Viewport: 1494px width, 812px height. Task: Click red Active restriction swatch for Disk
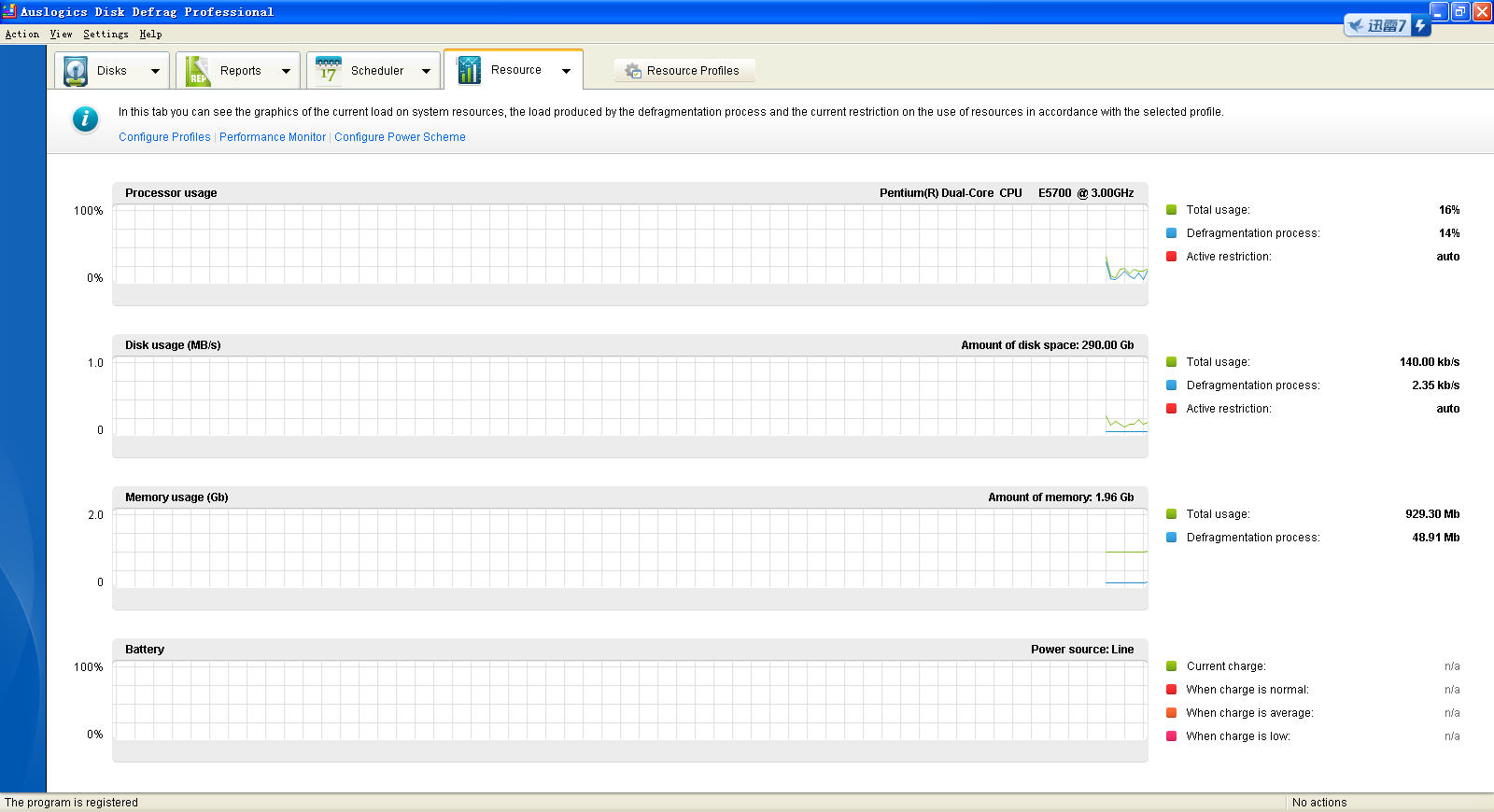pyautogui.click(x=1171, y=409)
